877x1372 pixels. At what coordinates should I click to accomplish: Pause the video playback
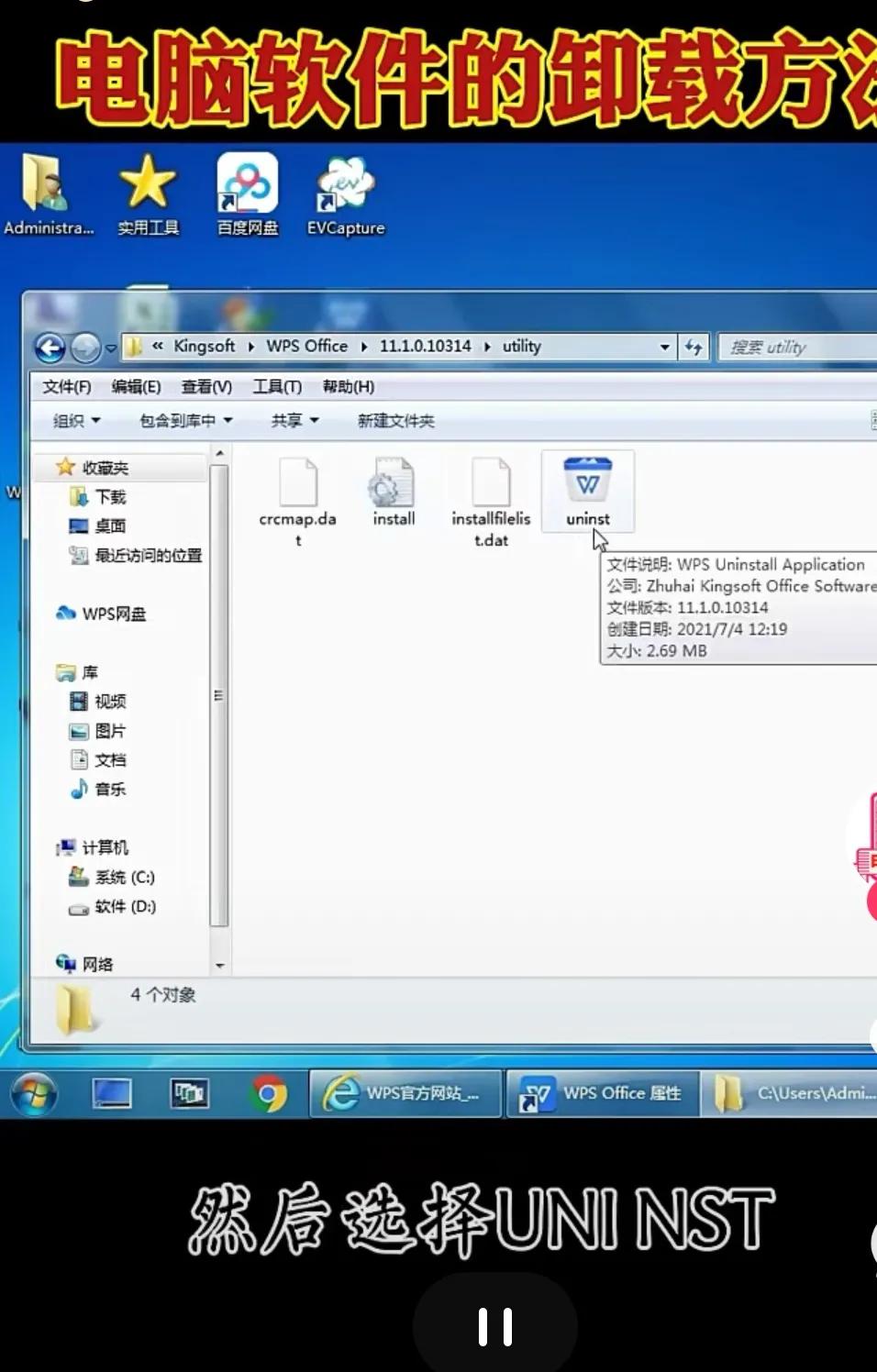click(x=495, y=1326)
